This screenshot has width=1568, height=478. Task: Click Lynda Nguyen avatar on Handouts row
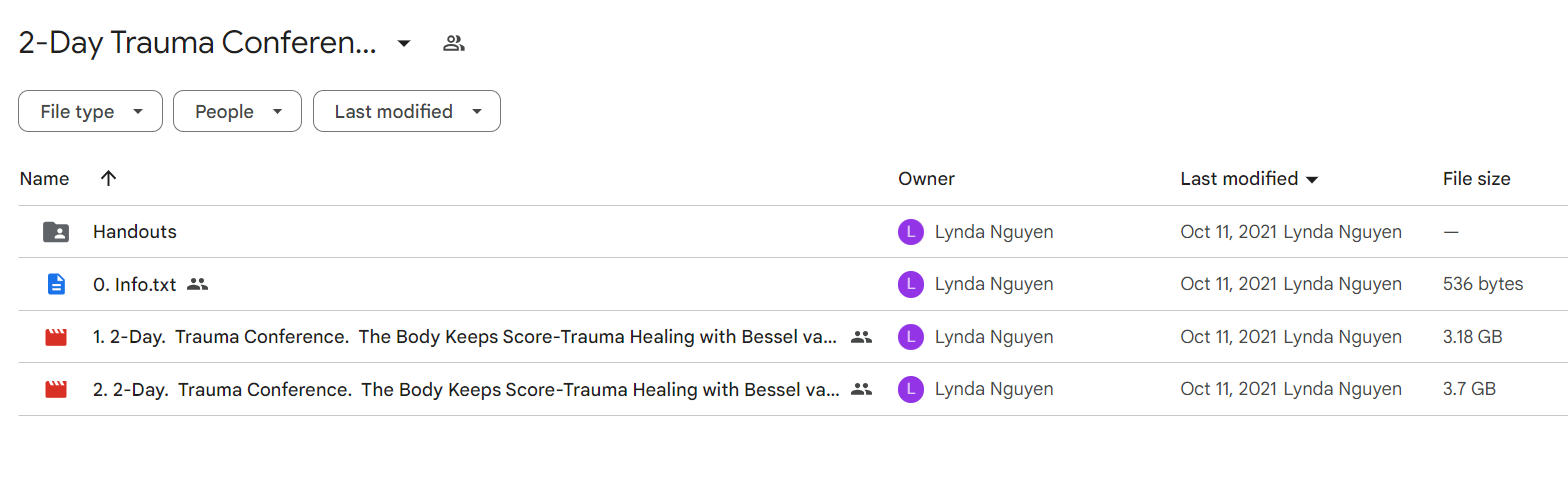tap(910, 232)
